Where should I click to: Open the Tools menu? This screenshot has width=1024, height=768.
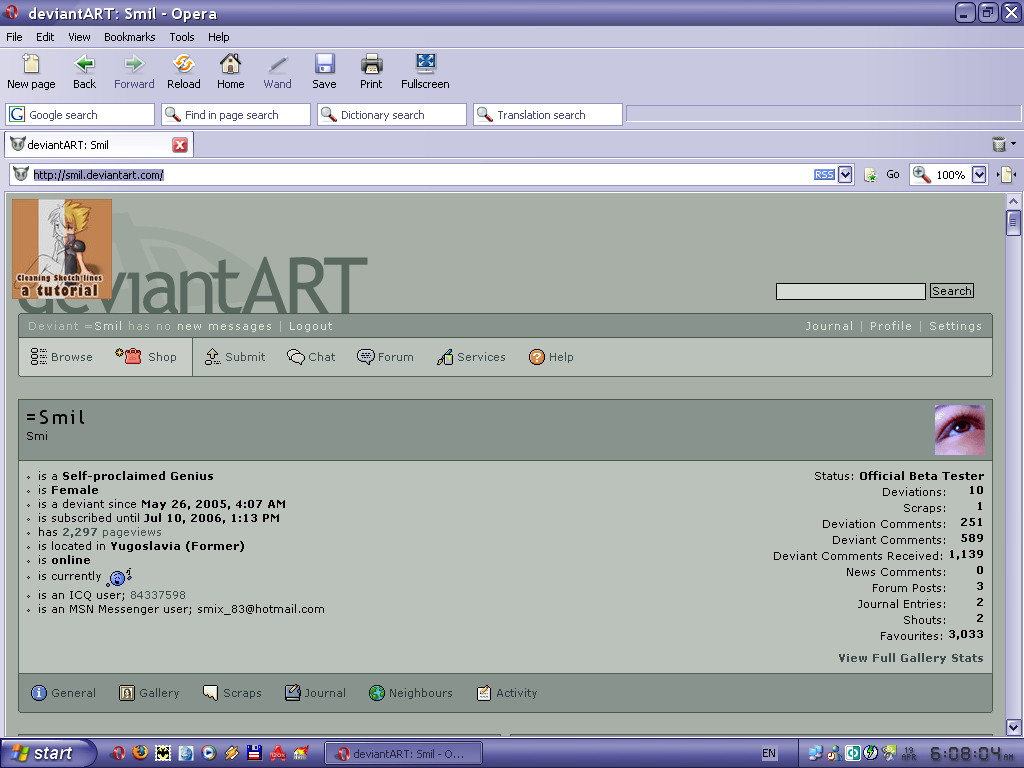[x=182, y=37]
